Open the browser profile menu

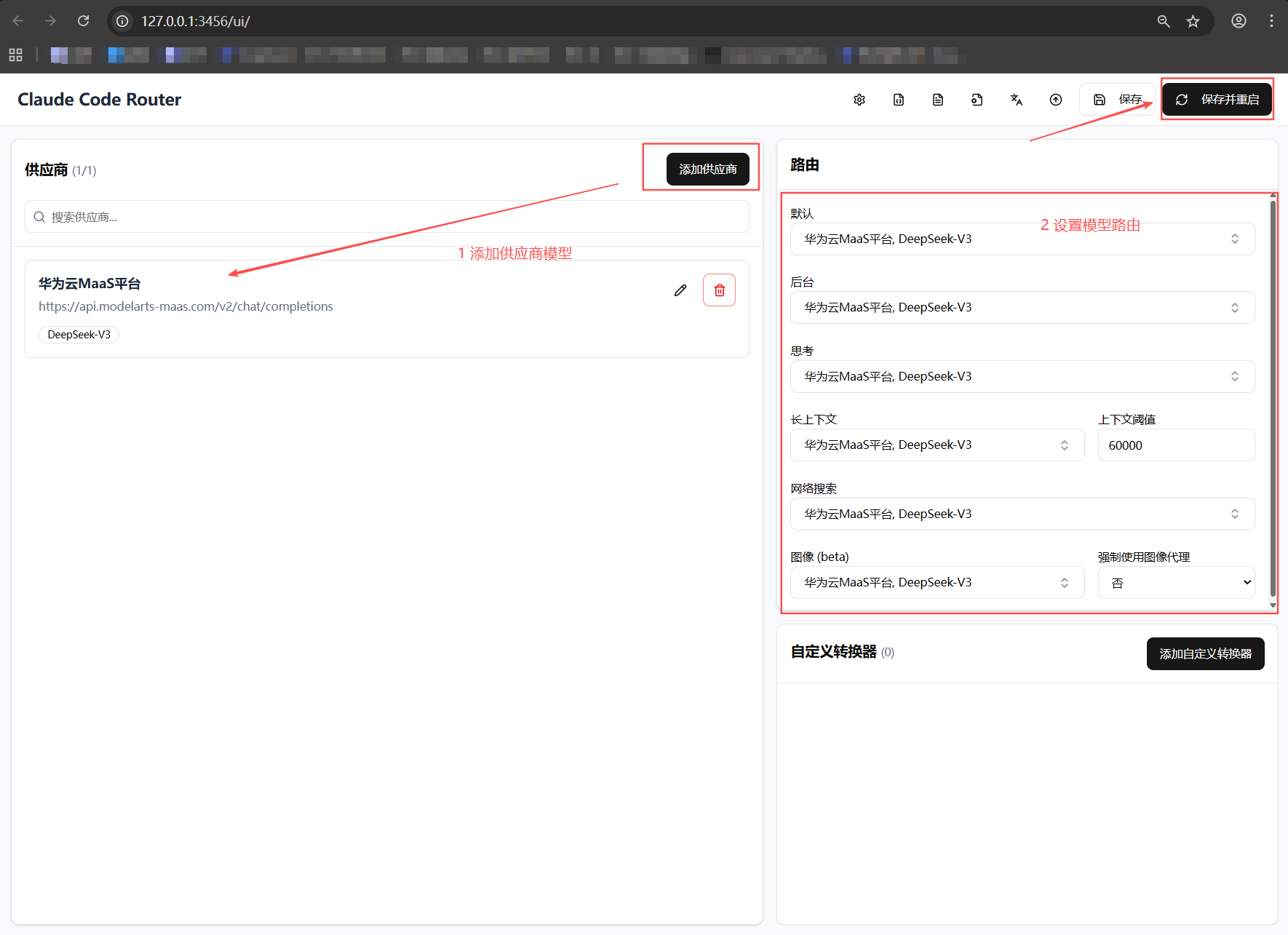[x=1239, y=21]
